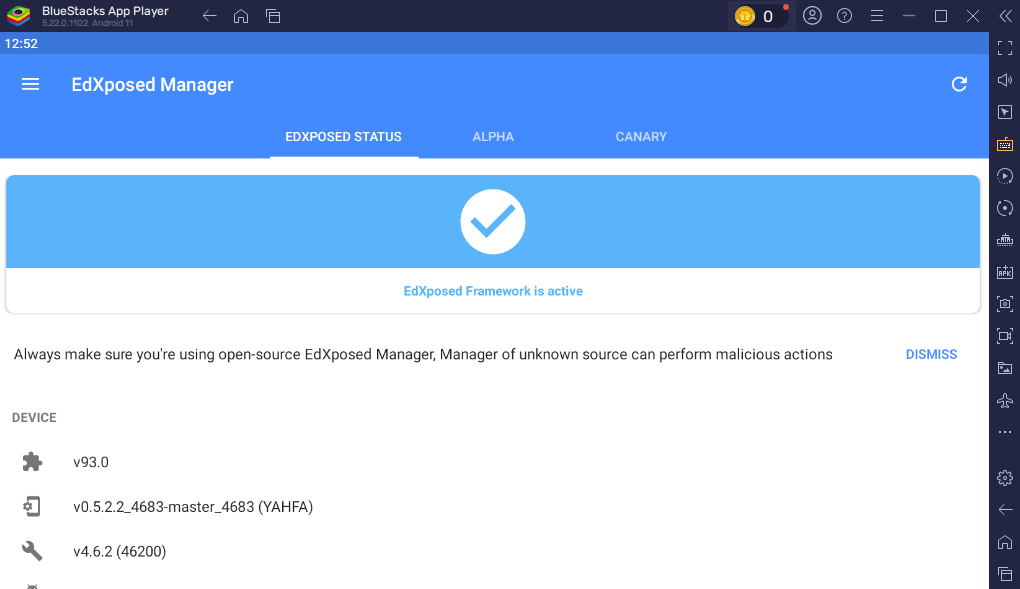Viewport: 1020px width, 589px height.
Task: Click the puzzle piece icon beside v93.0
Action: coord(32,462)
